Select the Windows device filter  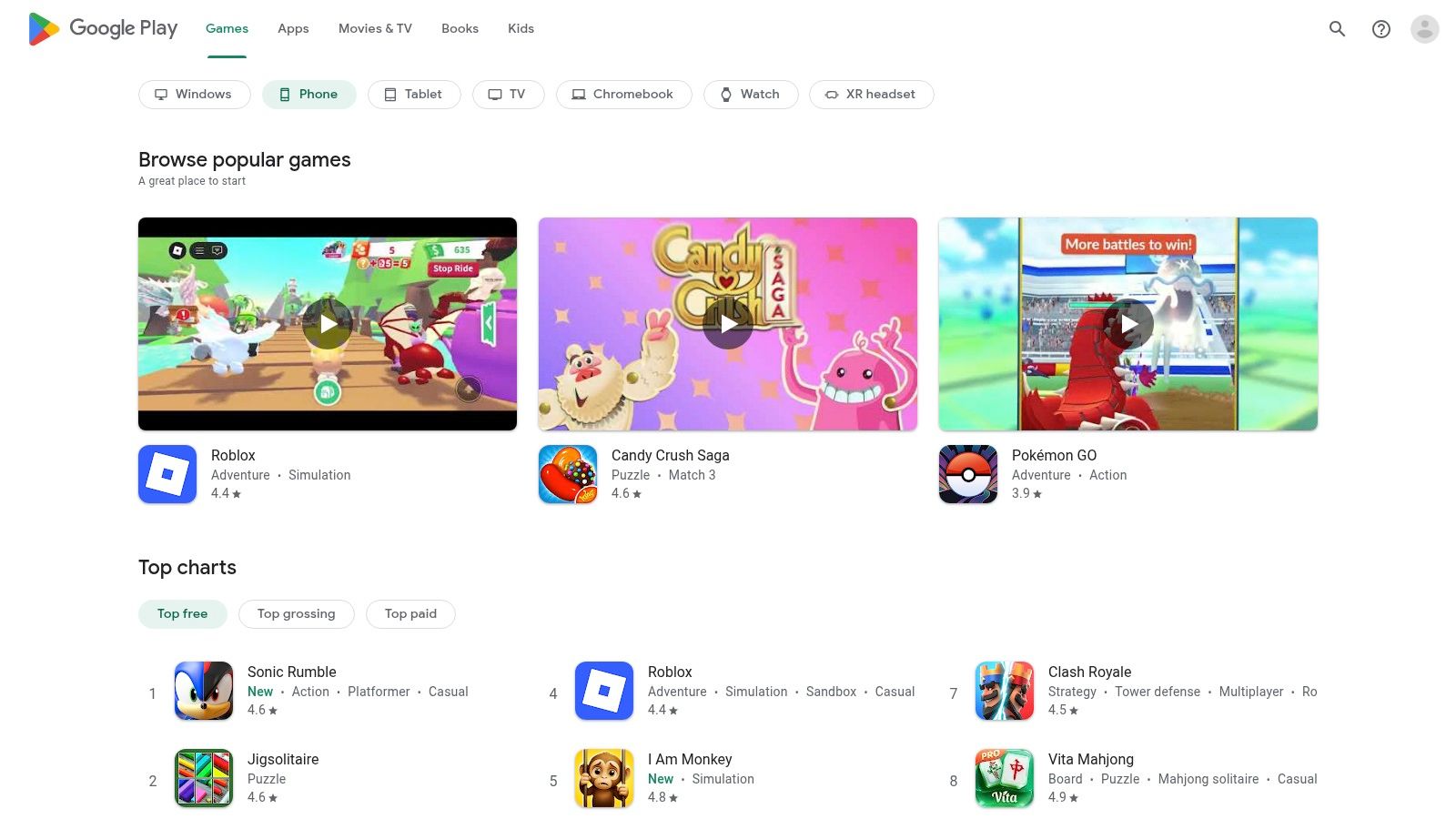(x=194, y=94)
